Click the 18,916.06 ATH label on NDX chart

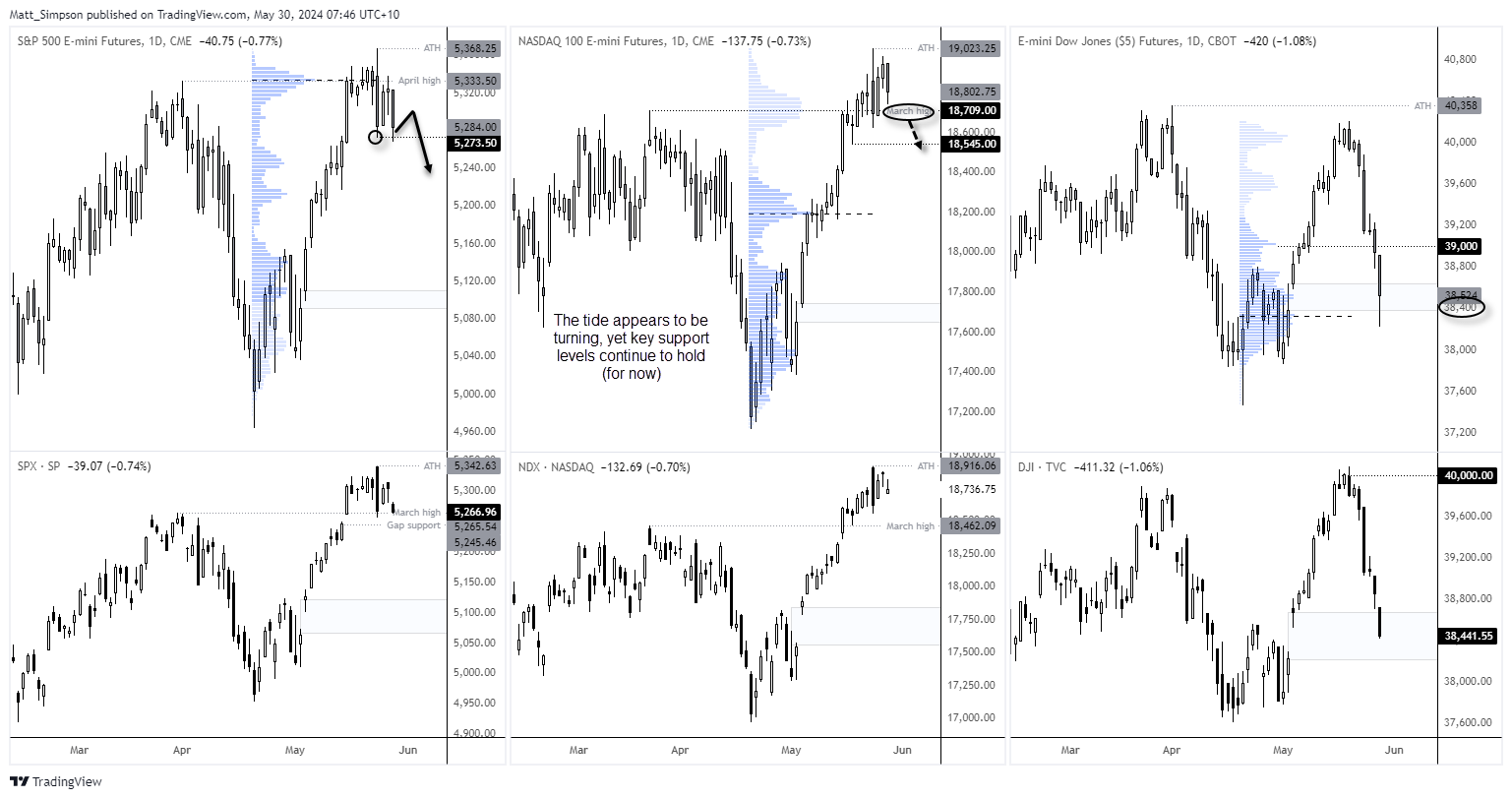coord(973,465)
